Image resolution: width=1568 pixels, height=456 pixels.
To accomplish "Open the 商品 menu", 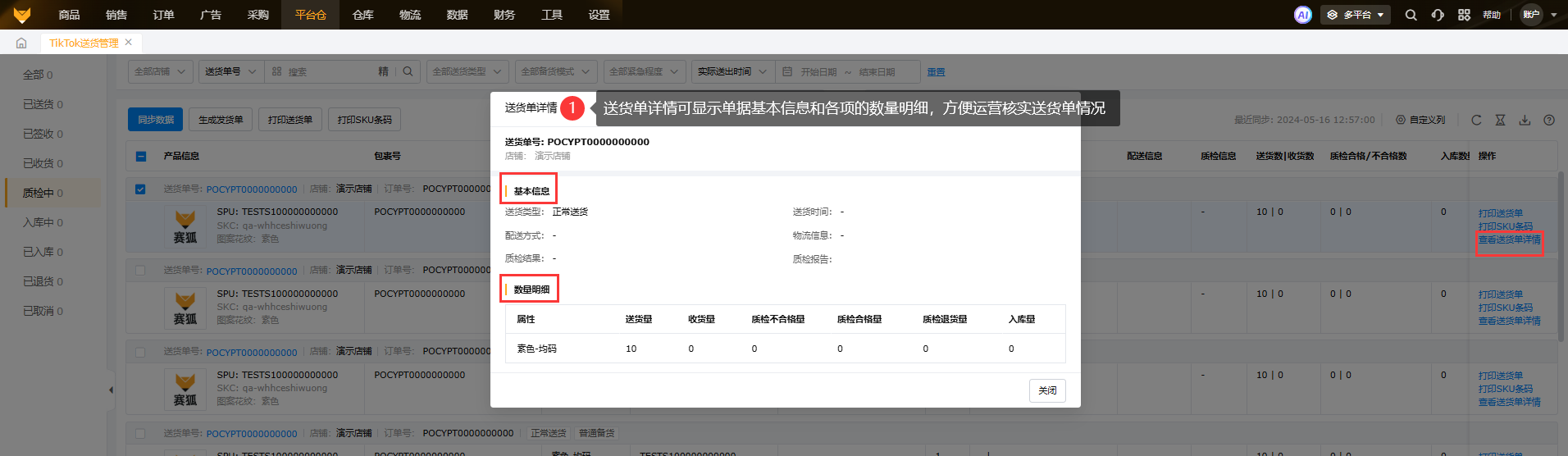I will [69, 15].
